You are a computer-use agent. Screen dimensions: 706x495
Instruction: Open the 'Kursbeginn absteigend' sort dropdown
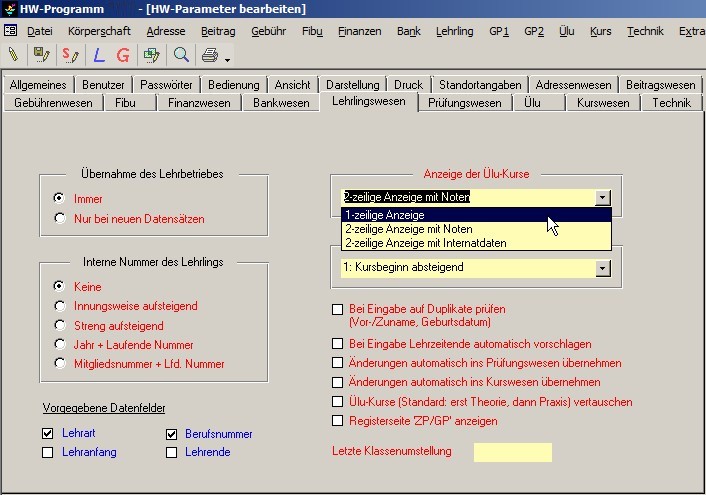coord(601,268)
